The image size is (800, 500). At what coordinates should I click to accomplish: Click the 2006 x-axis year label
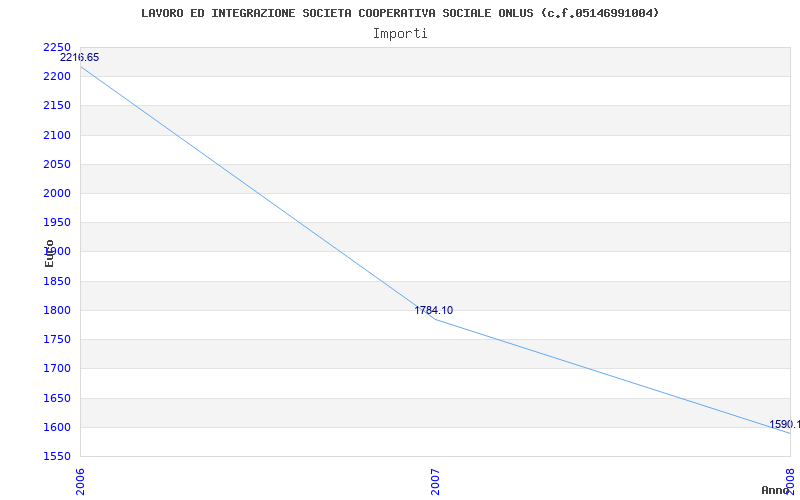80,482
